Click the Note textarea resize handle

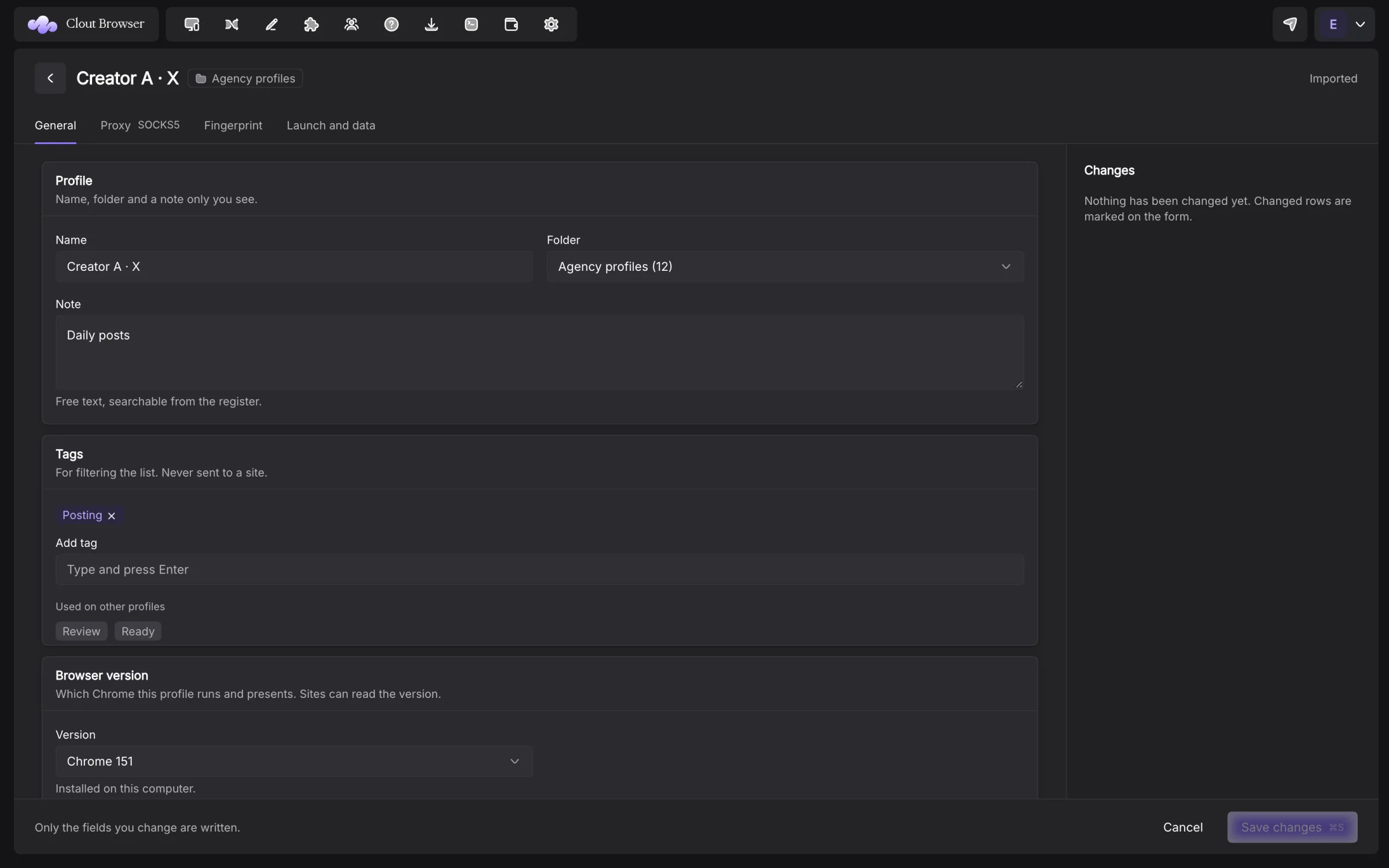(x=1019, y=384)
